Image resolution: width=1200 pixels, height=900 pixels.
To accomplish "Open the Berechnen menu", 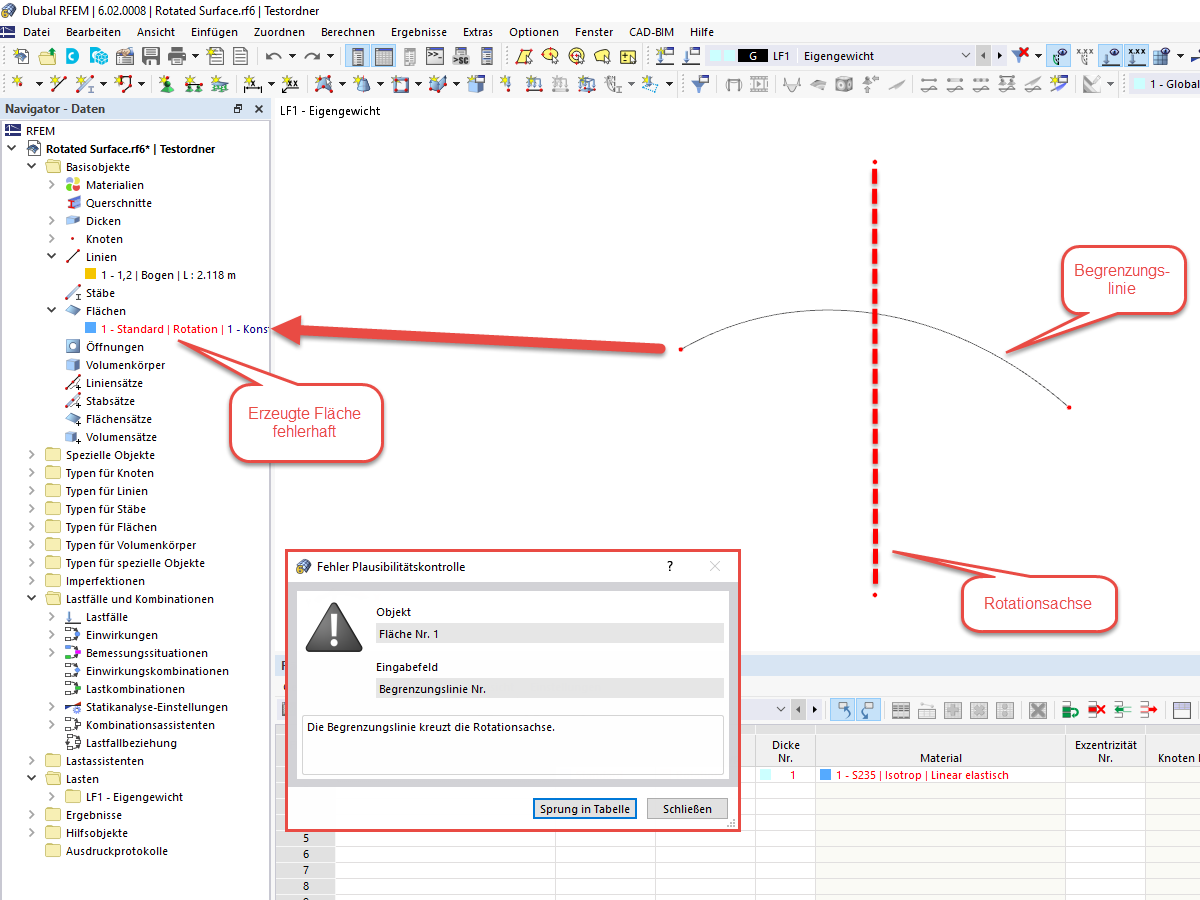I will click(x=347, y=31).
